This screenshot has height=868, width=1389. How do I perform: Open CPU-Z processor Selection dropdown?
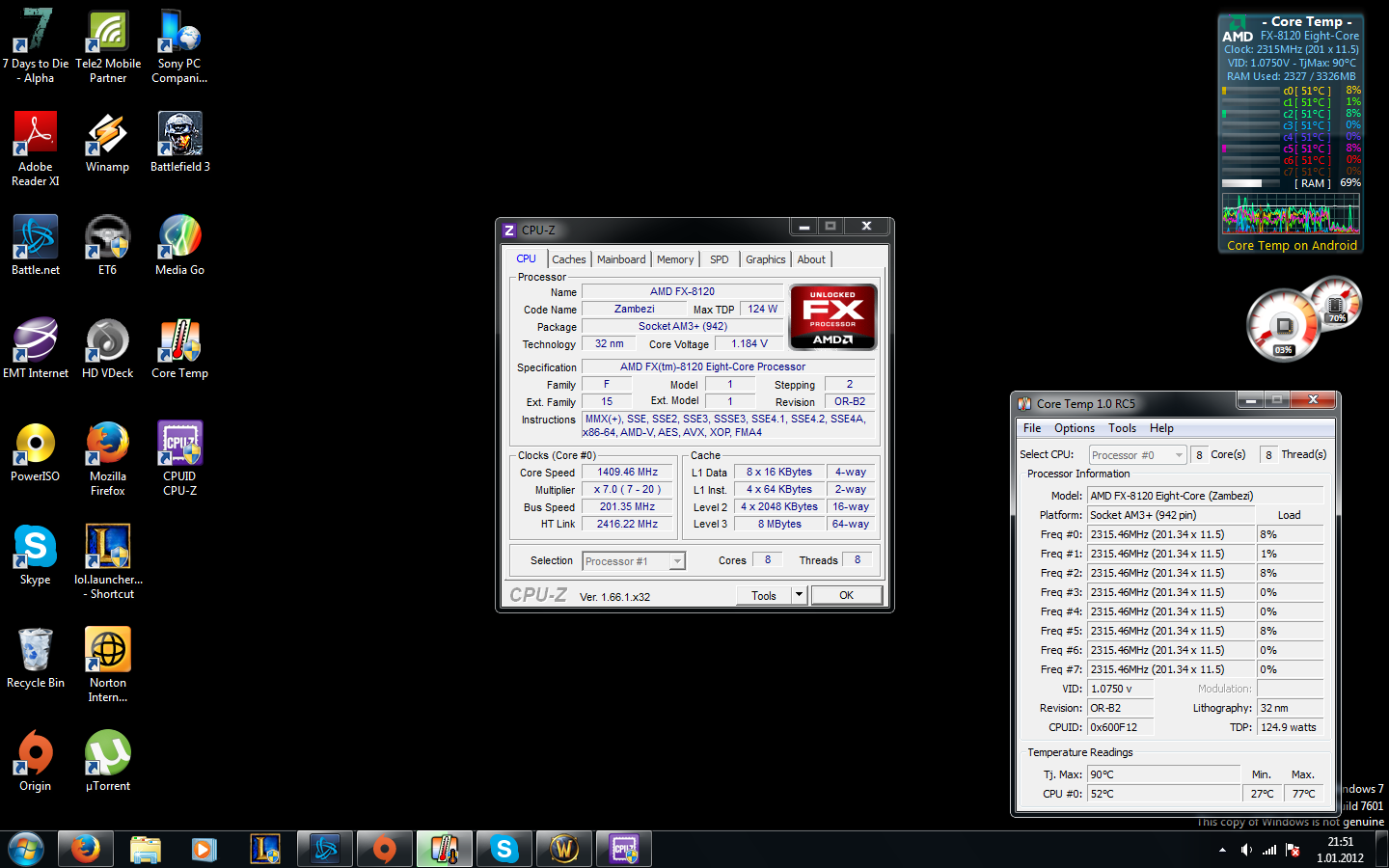634,560
